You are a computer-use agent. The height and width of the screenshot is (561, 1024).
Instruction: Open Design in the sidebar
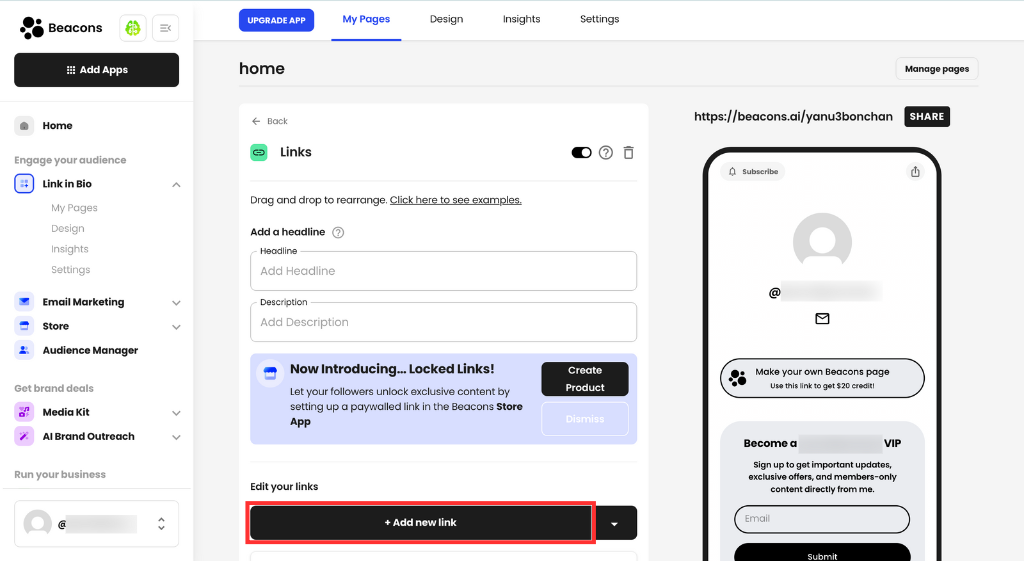68,229
